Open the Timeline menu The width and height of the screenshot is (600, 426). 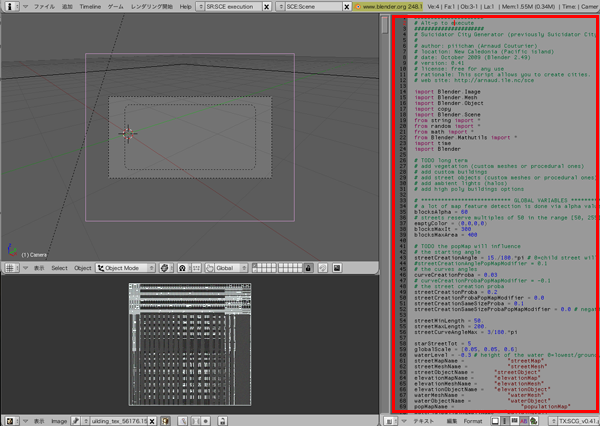click(90, 7)
